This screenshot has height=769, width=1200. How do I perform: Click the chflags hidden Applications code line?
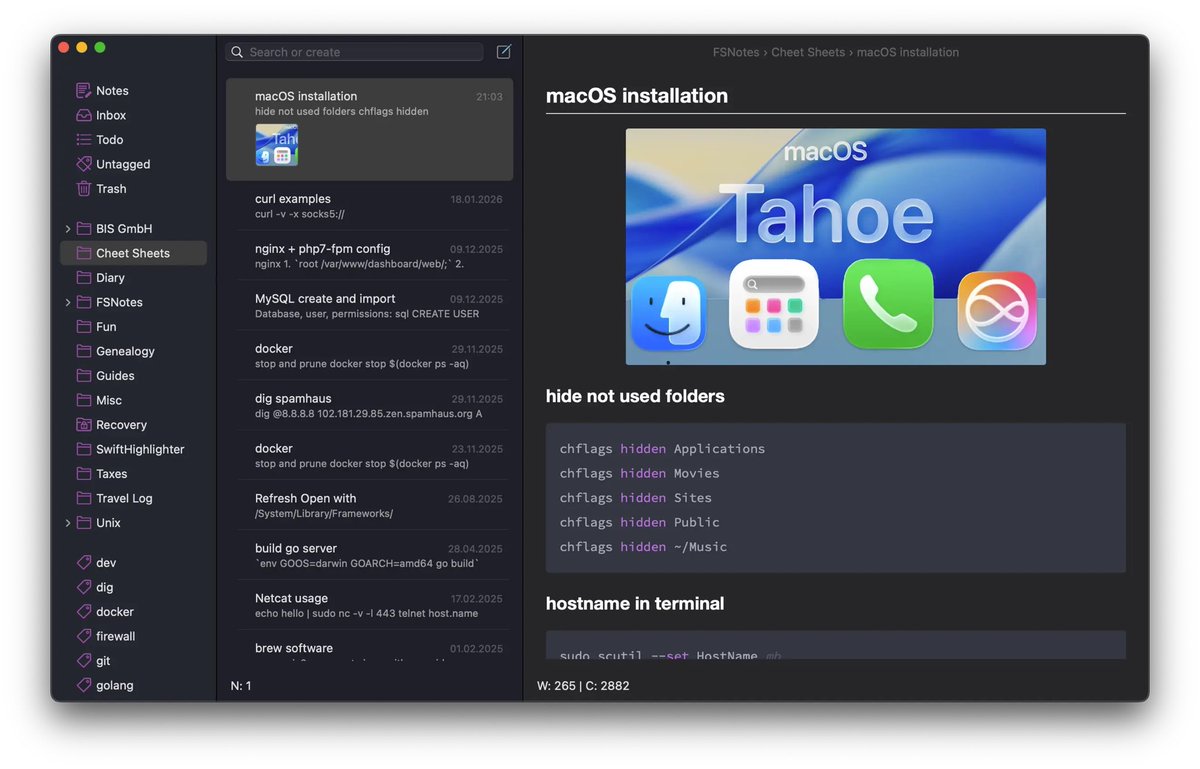pos(662,449)
